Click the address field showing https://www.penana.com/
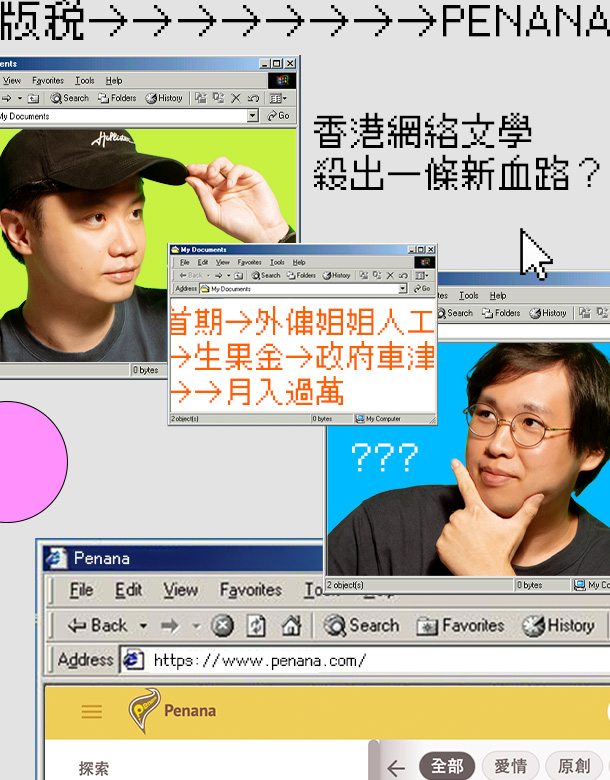610x780 pixels. (370, 660)
